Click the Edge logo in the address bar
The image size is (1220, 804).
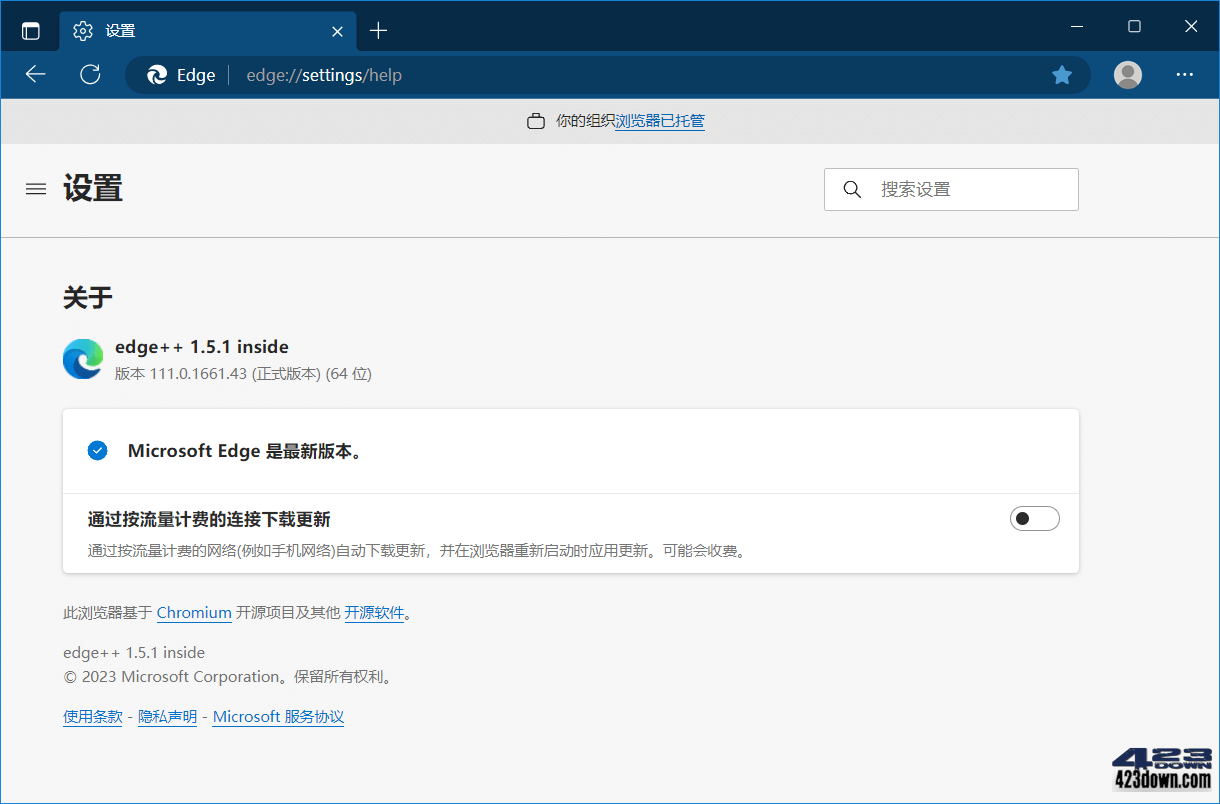pyautogui.click(x=158, y=74)
